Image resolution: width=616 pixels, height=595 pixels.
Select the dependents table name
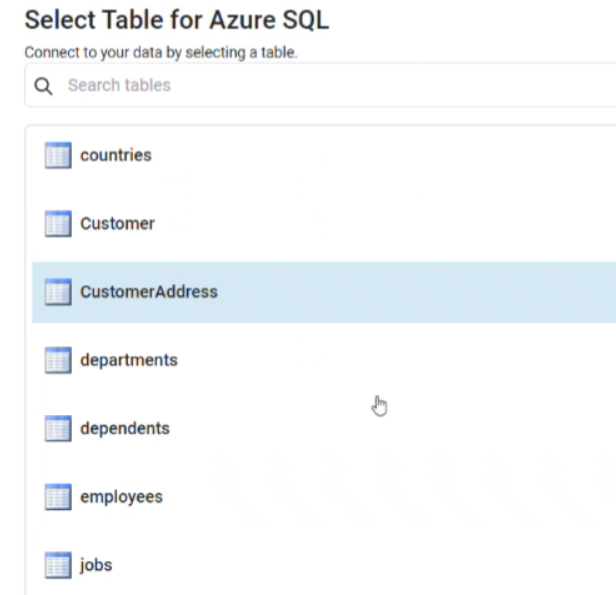125,429
